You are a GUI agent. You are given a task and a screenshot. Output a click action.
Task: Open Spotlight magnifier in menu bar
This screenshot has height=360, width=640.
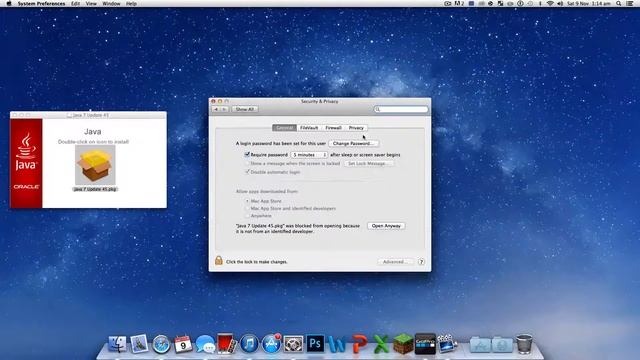point(619,3)
